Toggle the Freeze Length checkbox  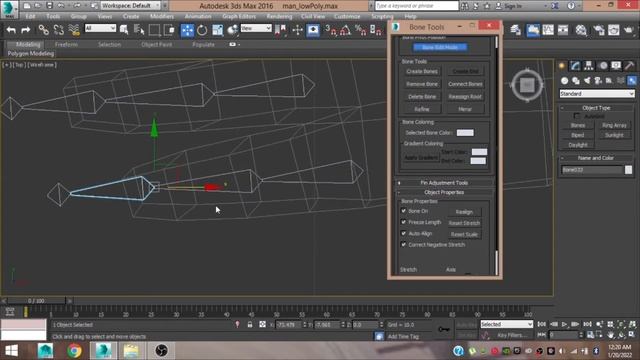point(404,222)
